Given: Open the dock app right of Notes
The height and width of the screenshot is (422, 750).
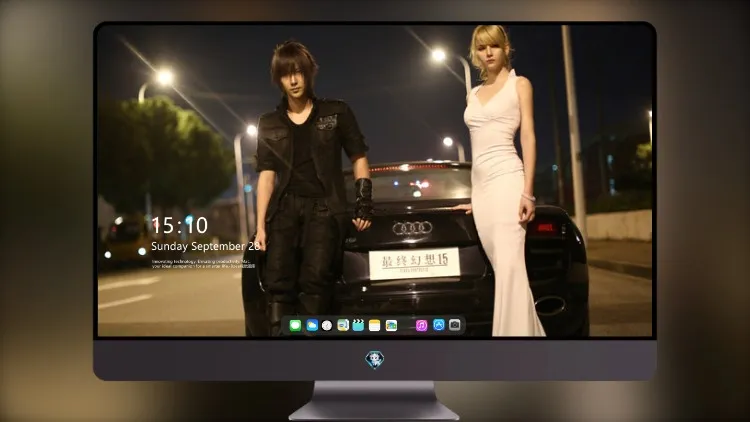Looking at the screenshot, I should click(391, 326).
